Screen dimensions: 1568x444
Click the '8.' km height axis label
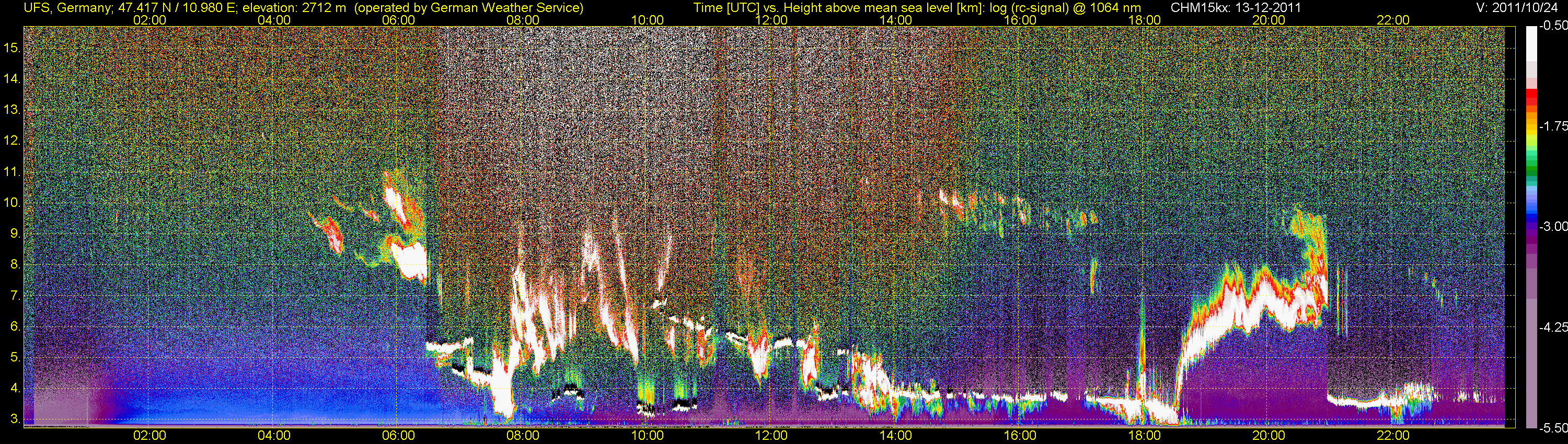[x=15, y=265]
